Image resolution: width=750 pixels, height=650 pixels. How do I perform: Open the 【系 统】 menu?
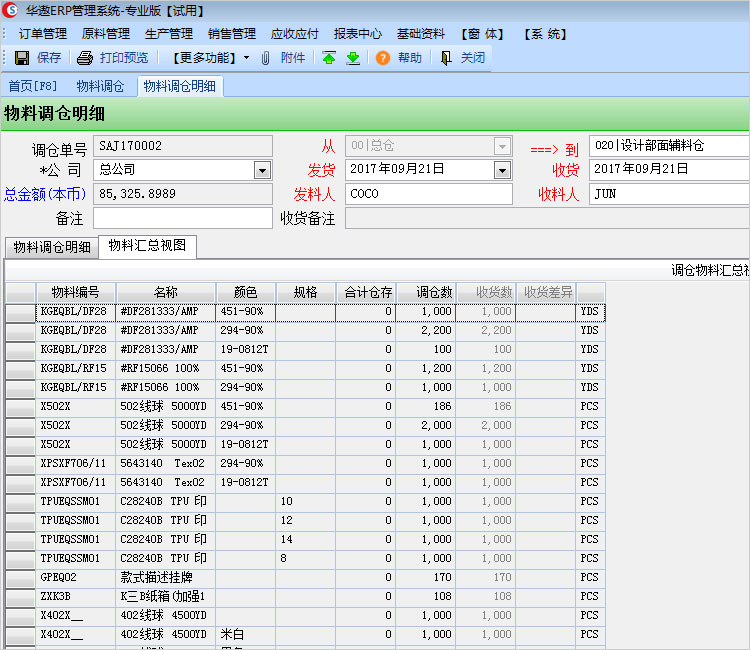(545, 34)
